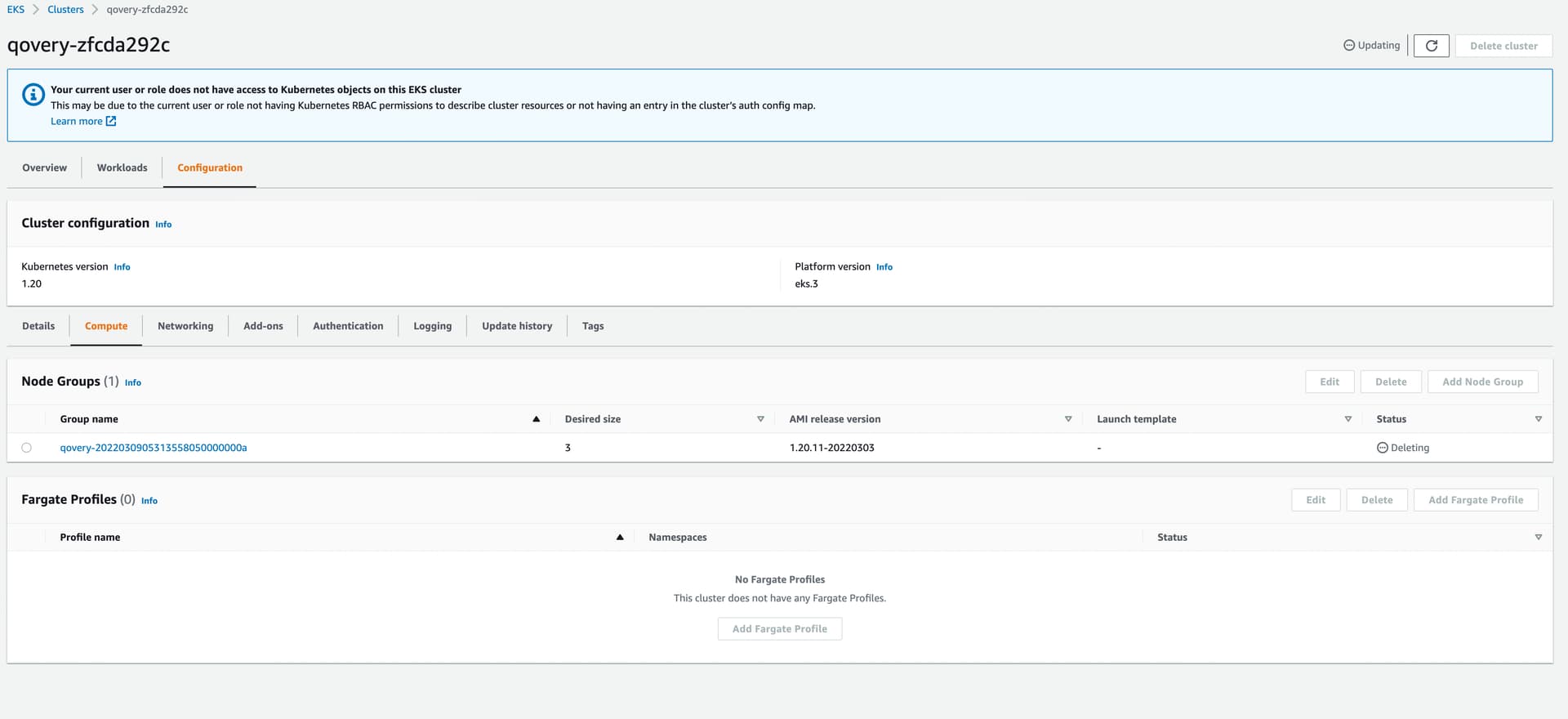Click Info link next to Node Groups
1568x719 pixels.
point(133,383)
